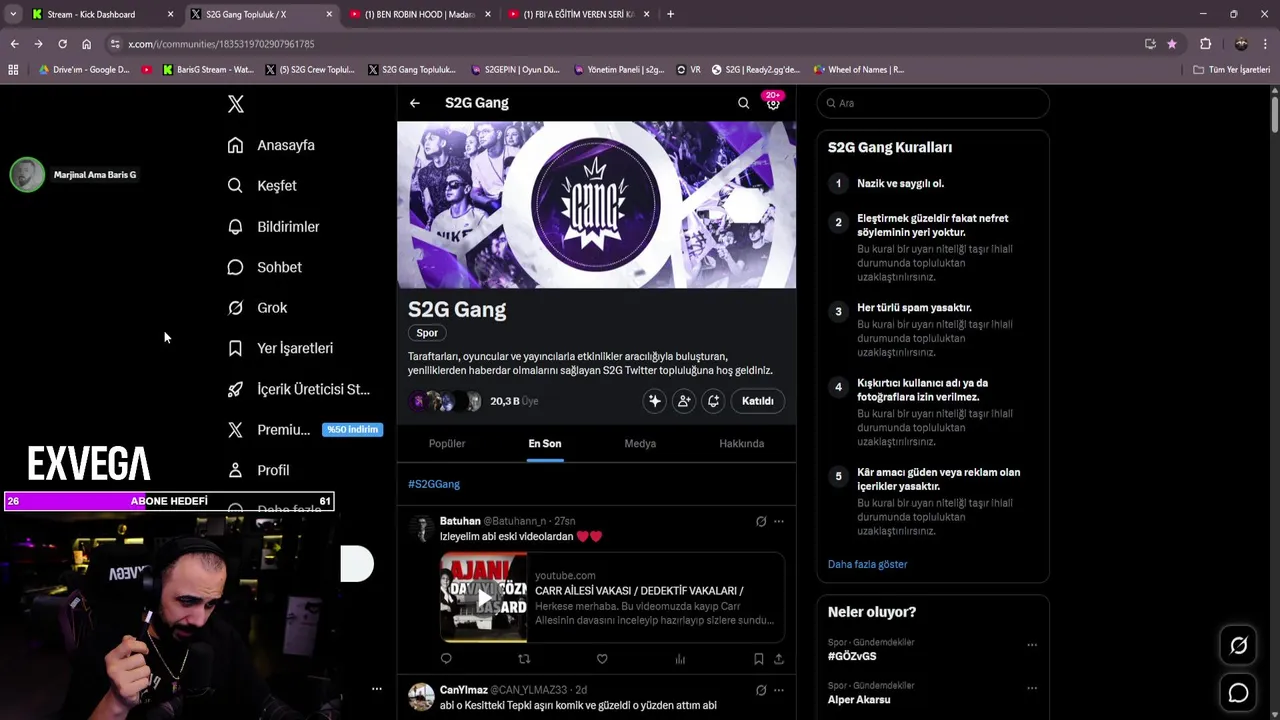Open Tüm Yer İşaretleri folder
Viewport: 1280px width, 720px height.
pyautogui.click(x=1232, y=70)
